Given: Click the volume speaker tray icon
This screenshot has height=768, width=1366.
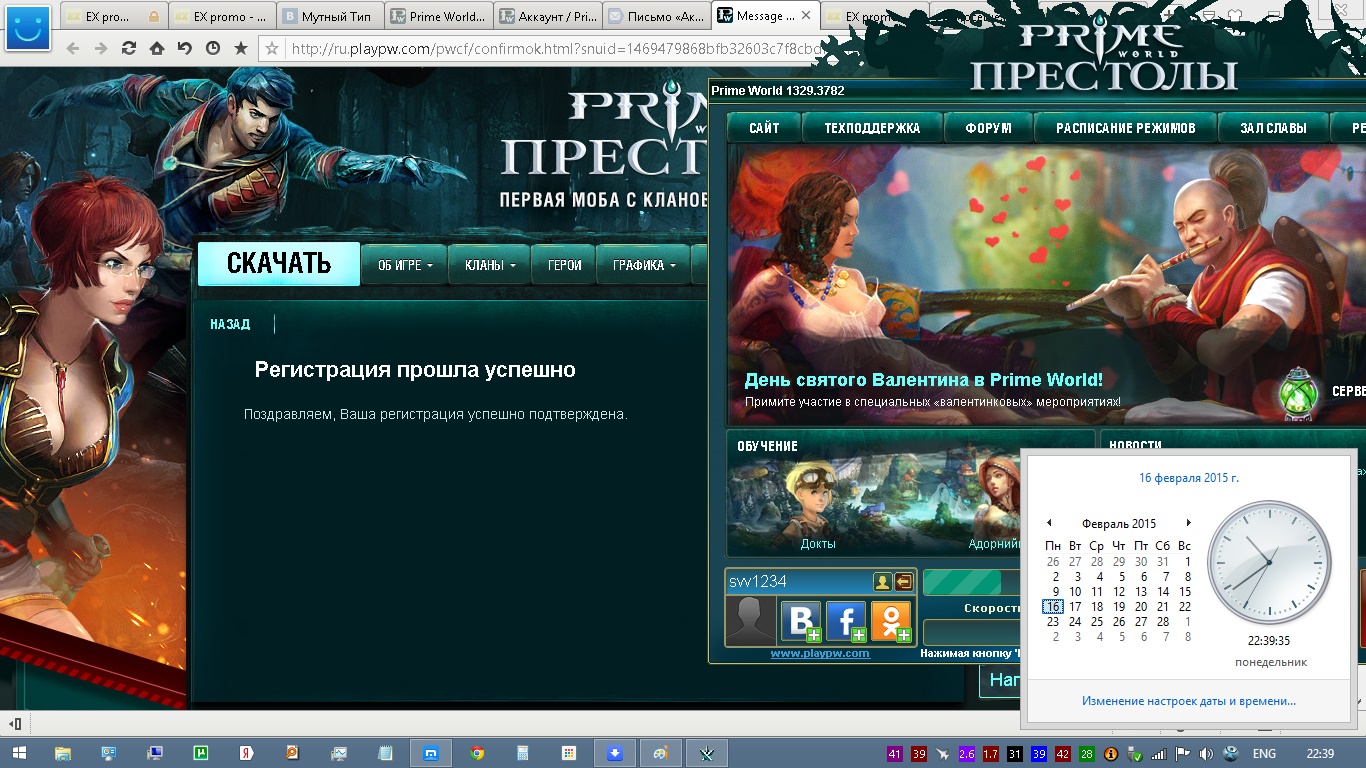Looking at the screenshot, I should (x=1206, y=753).
